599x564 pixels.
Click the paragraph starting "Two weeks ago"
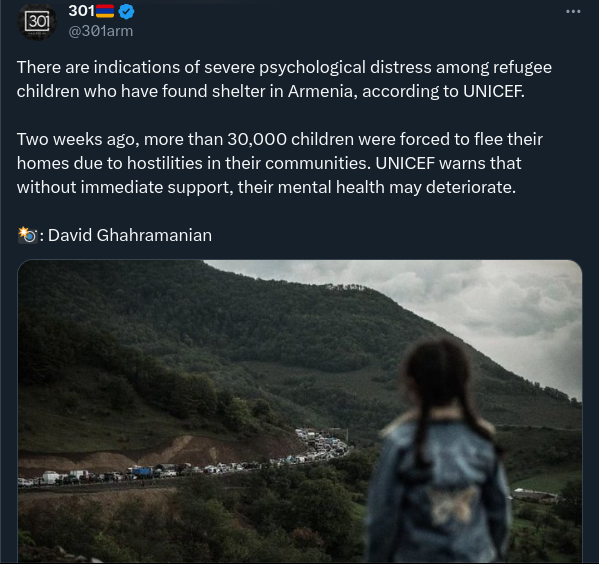click(280, 163)
